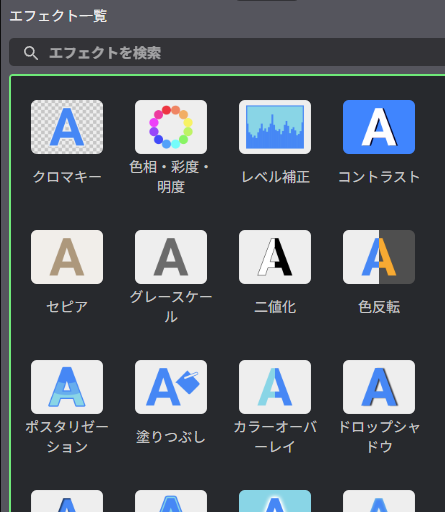Click the magnifying glass search icon
This screenshot has height=512, width=445.
31,53
